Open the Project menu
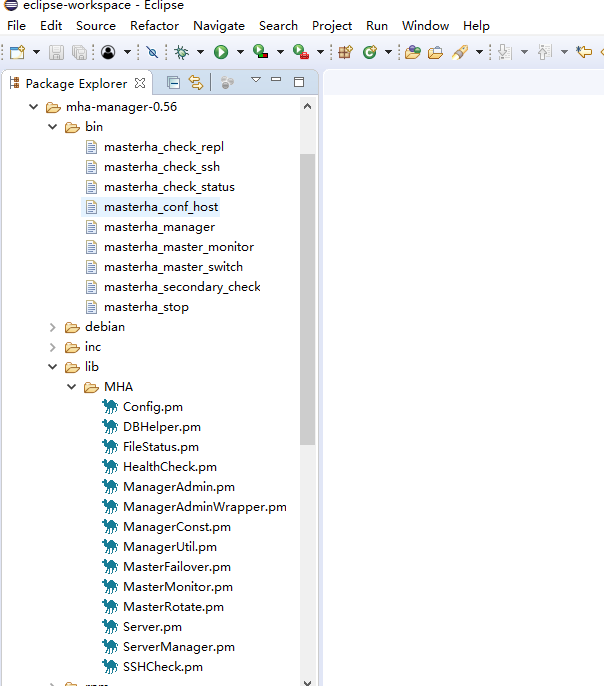Screen dimensions: 604x686 [x=332, y=26]
